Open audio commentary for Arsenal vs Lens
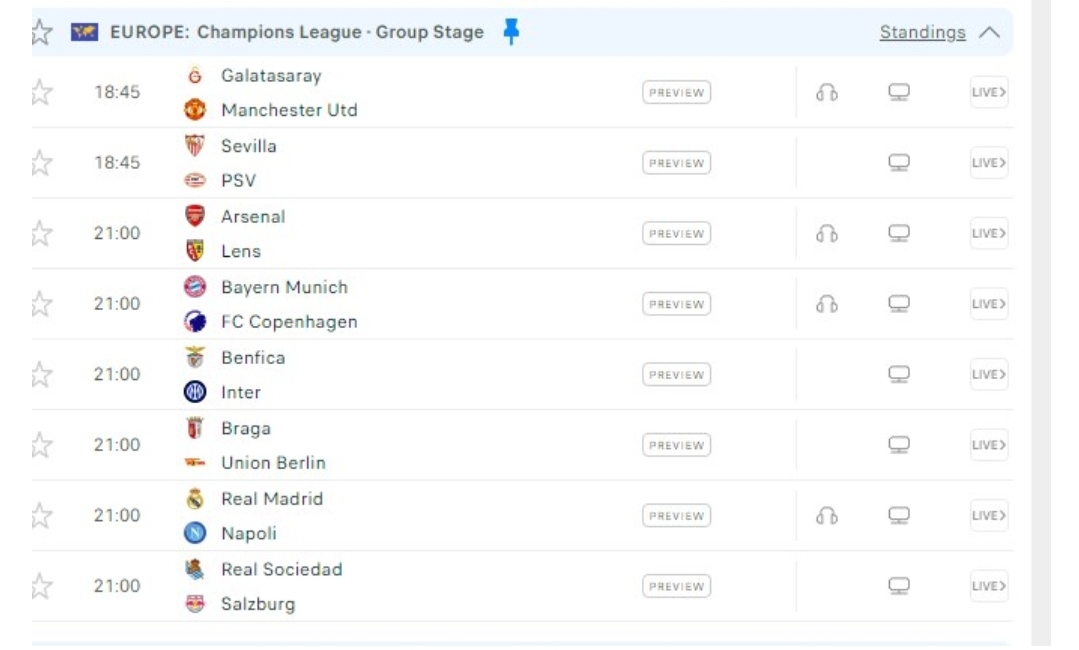 coord(826,234)
